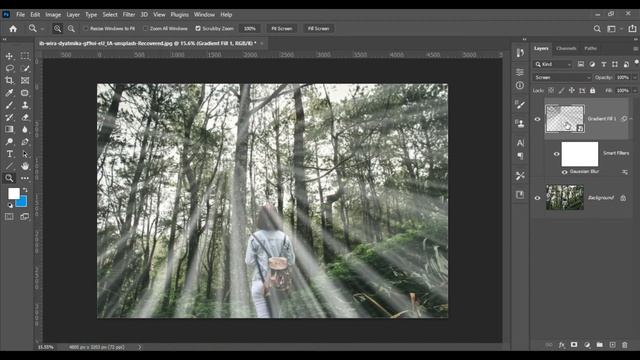This screenshot has width=640, height=360.
Task: Open the Layer menu
Action: (73, 14)
